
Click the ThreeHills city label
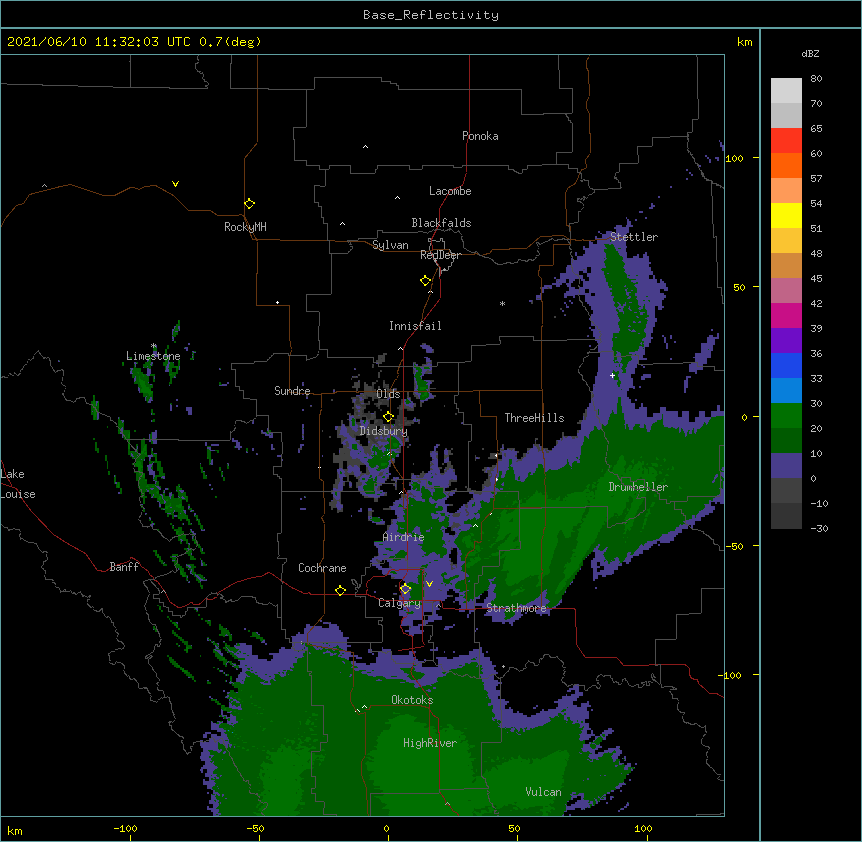pos(534,418)
